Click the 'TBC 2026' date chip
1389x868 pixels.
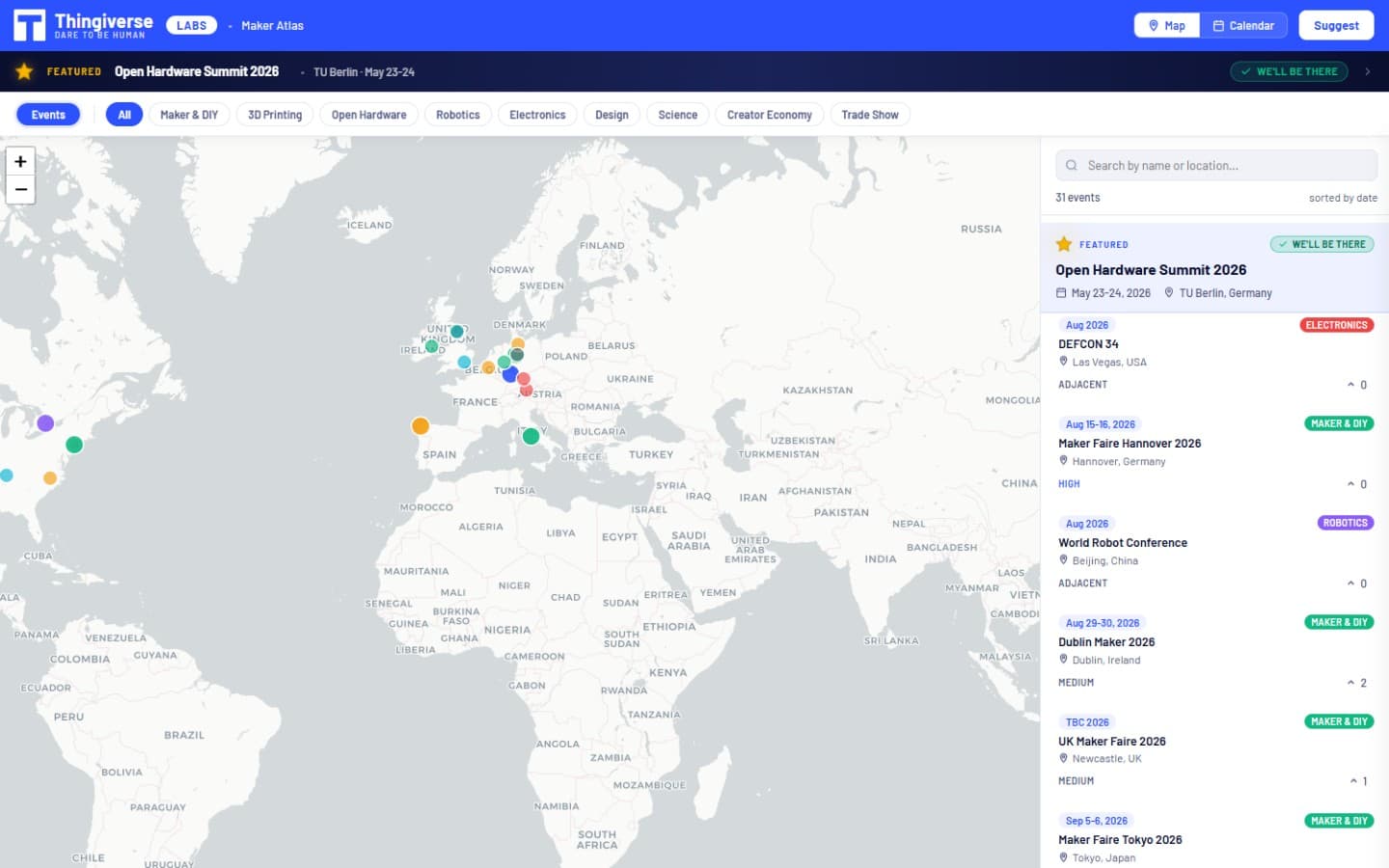click(x=1087, y=722)
